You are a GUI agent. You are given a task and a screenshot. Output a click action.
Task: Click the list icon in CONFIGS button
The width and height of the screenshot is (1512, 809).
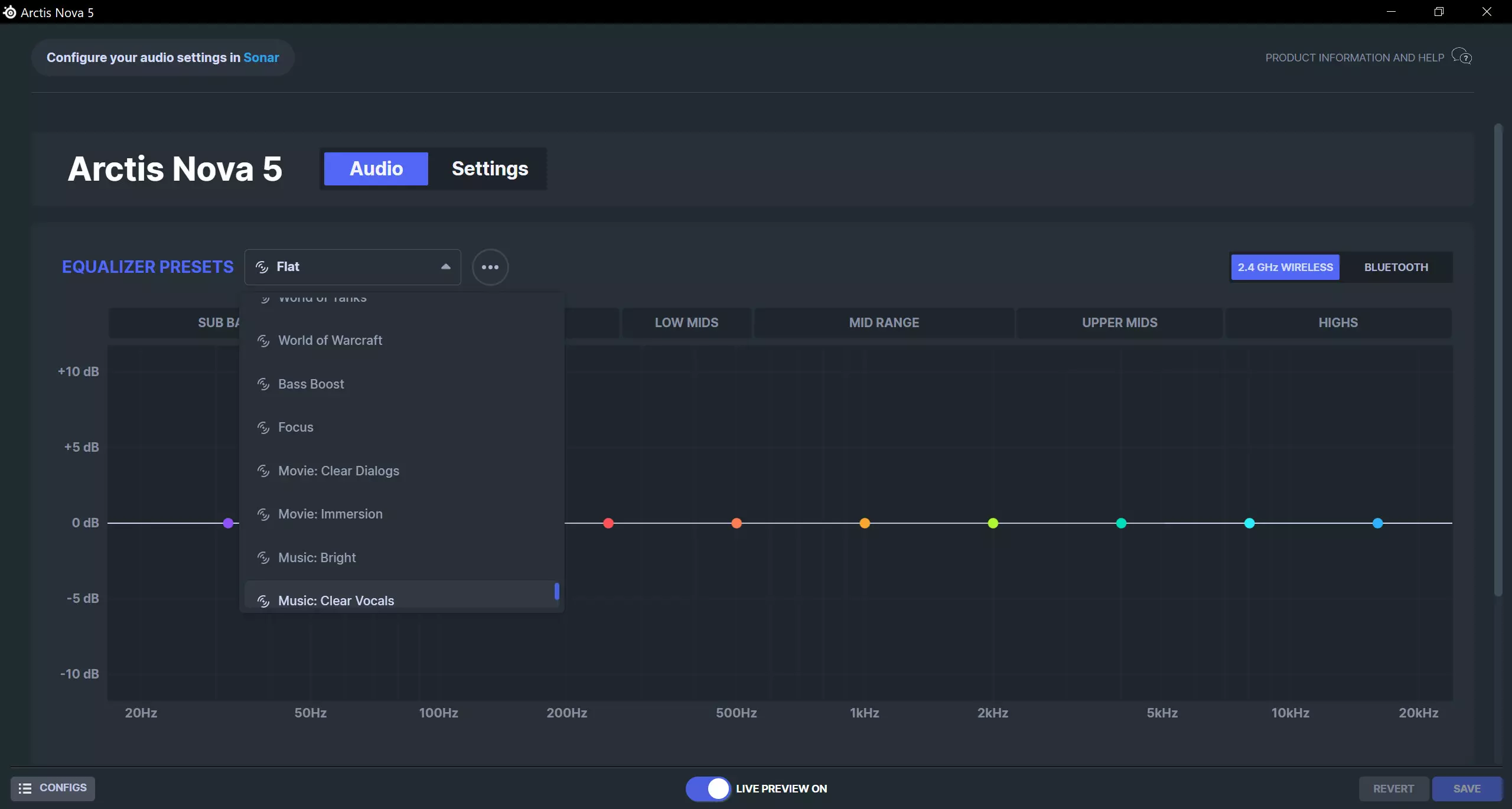pyautogui.click(x=25, y=788)
